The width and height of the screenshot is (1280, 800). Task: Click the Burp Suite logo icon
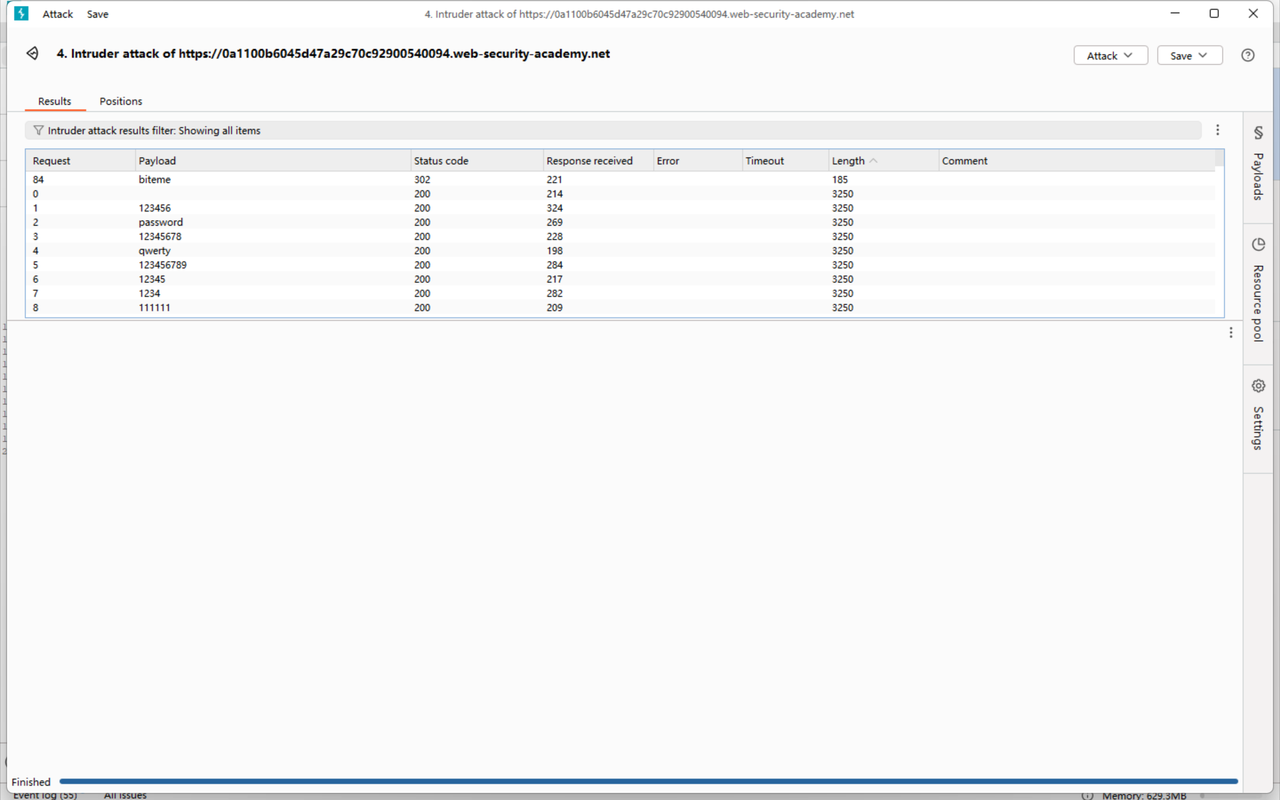(x=23, y=13)
